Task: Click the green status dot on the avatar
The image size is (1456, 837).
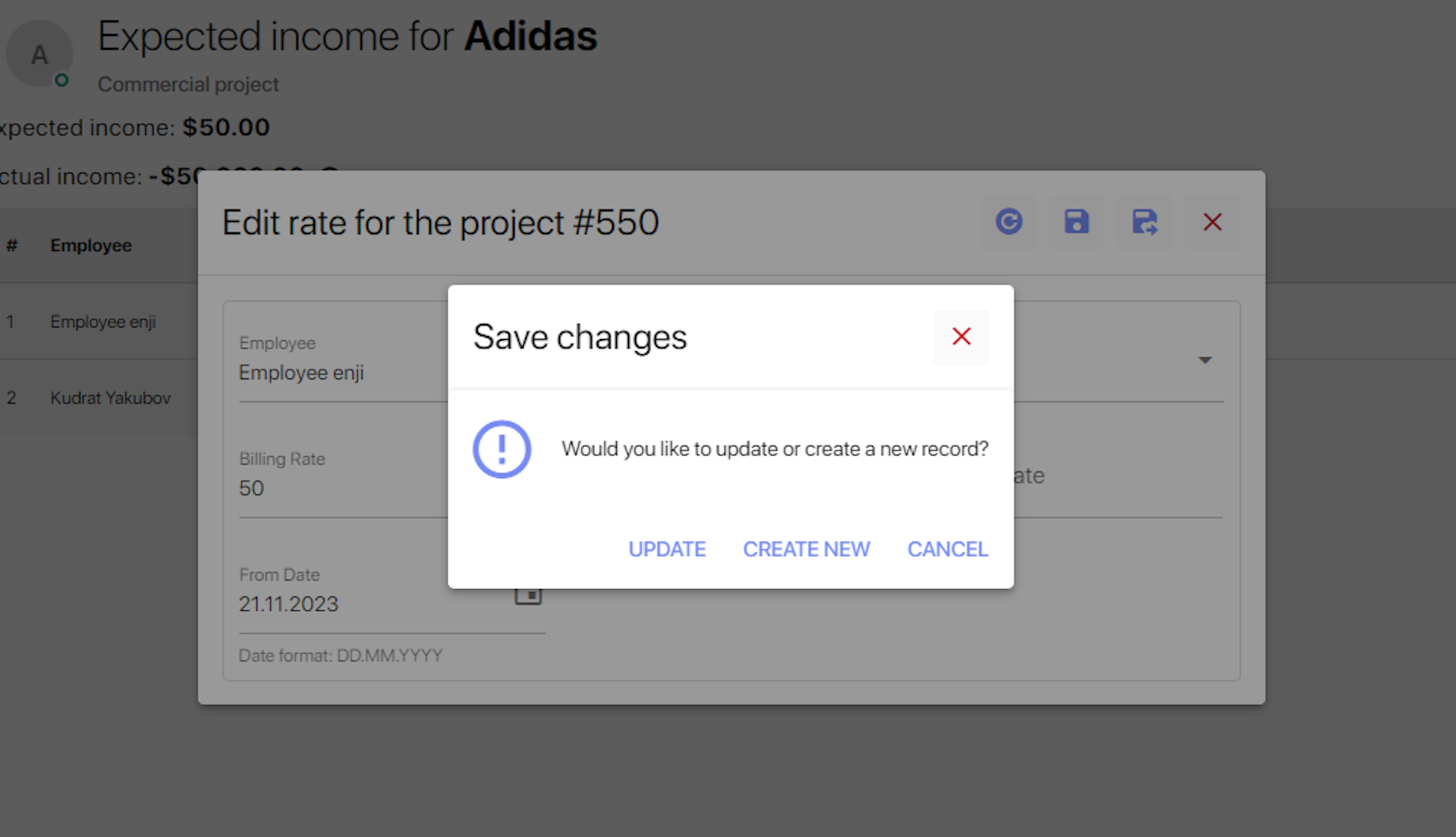Action: 62,80
